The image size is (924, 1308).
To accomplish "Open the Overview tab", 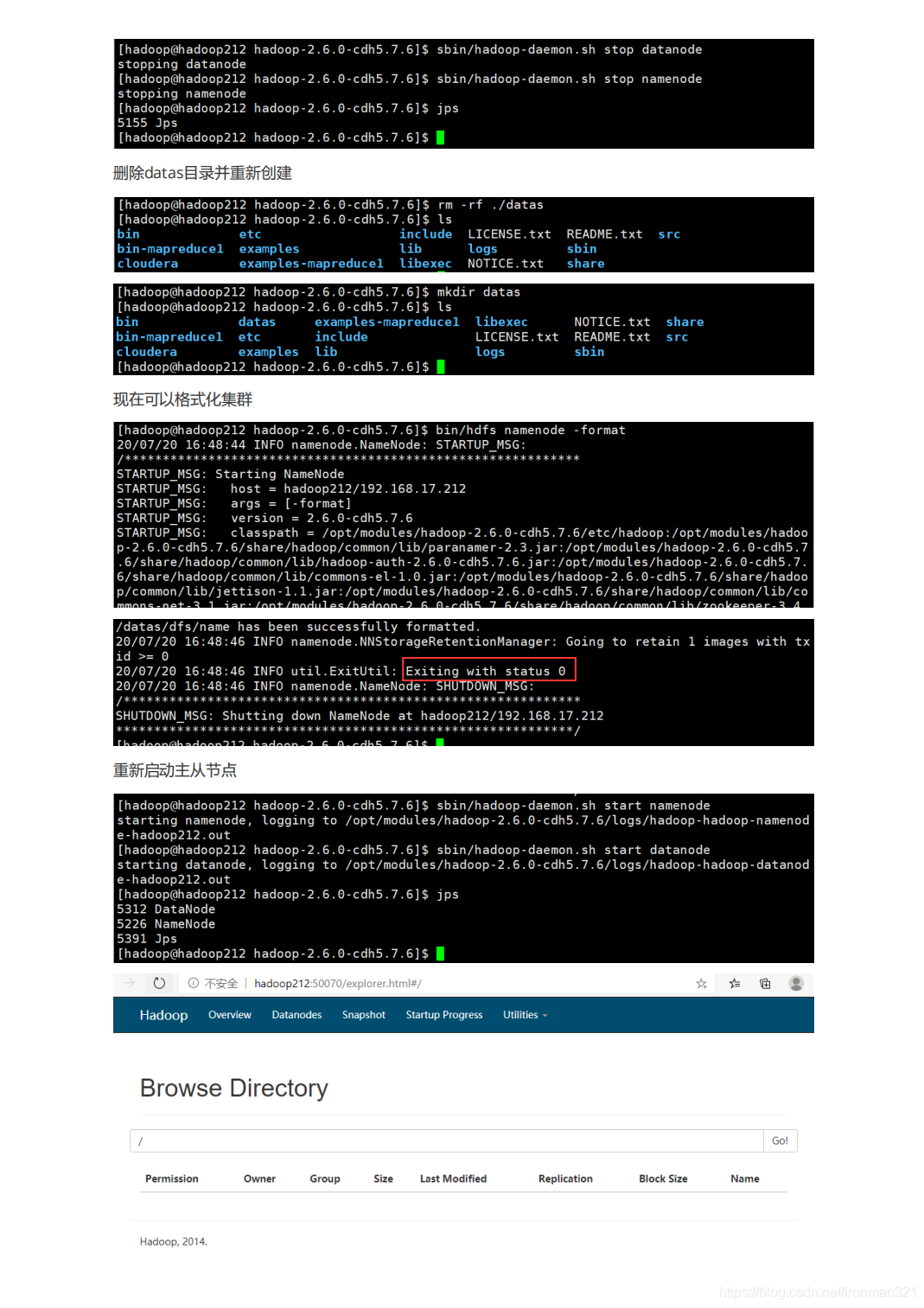I will tap(230, 1015).
